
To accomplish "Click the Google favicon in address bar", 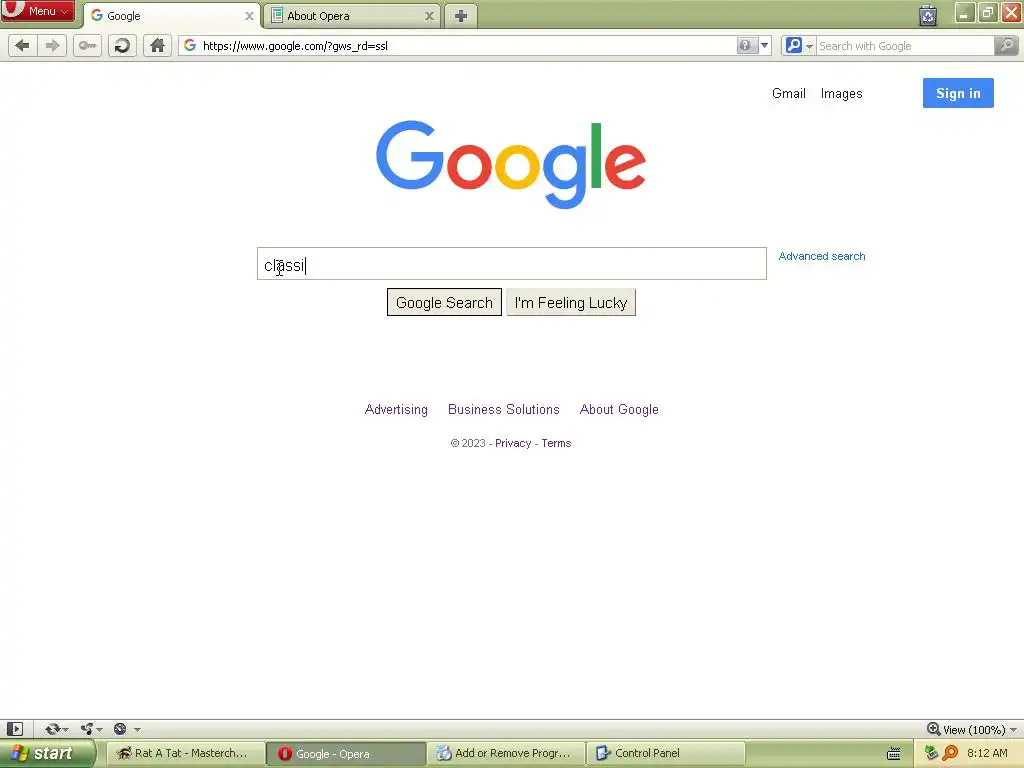I will [190, 46].
